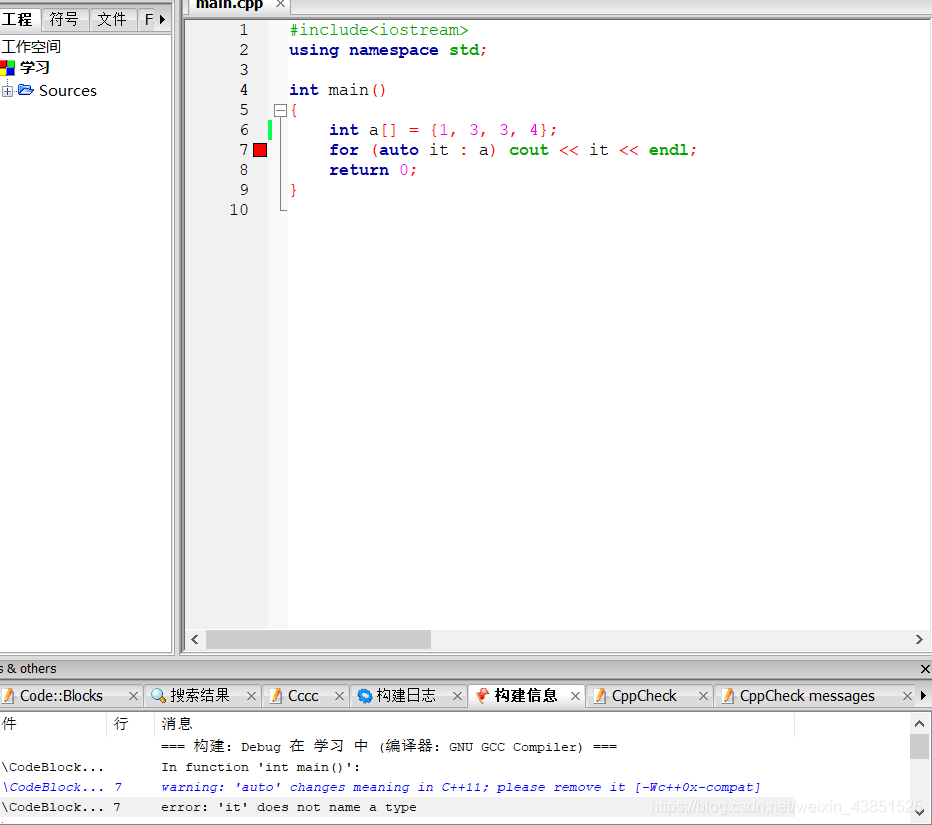
Task: Close the 搜索结果 tab
Action: (x=251, y=696)
